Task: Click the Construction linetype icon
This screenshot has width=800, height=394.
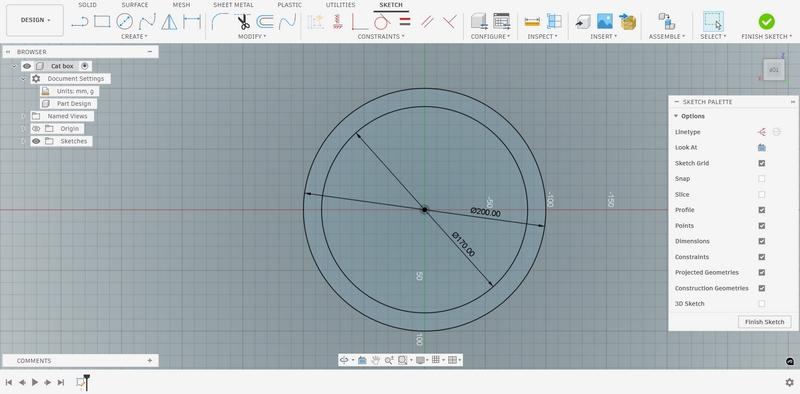Action: tap(762, 132)
